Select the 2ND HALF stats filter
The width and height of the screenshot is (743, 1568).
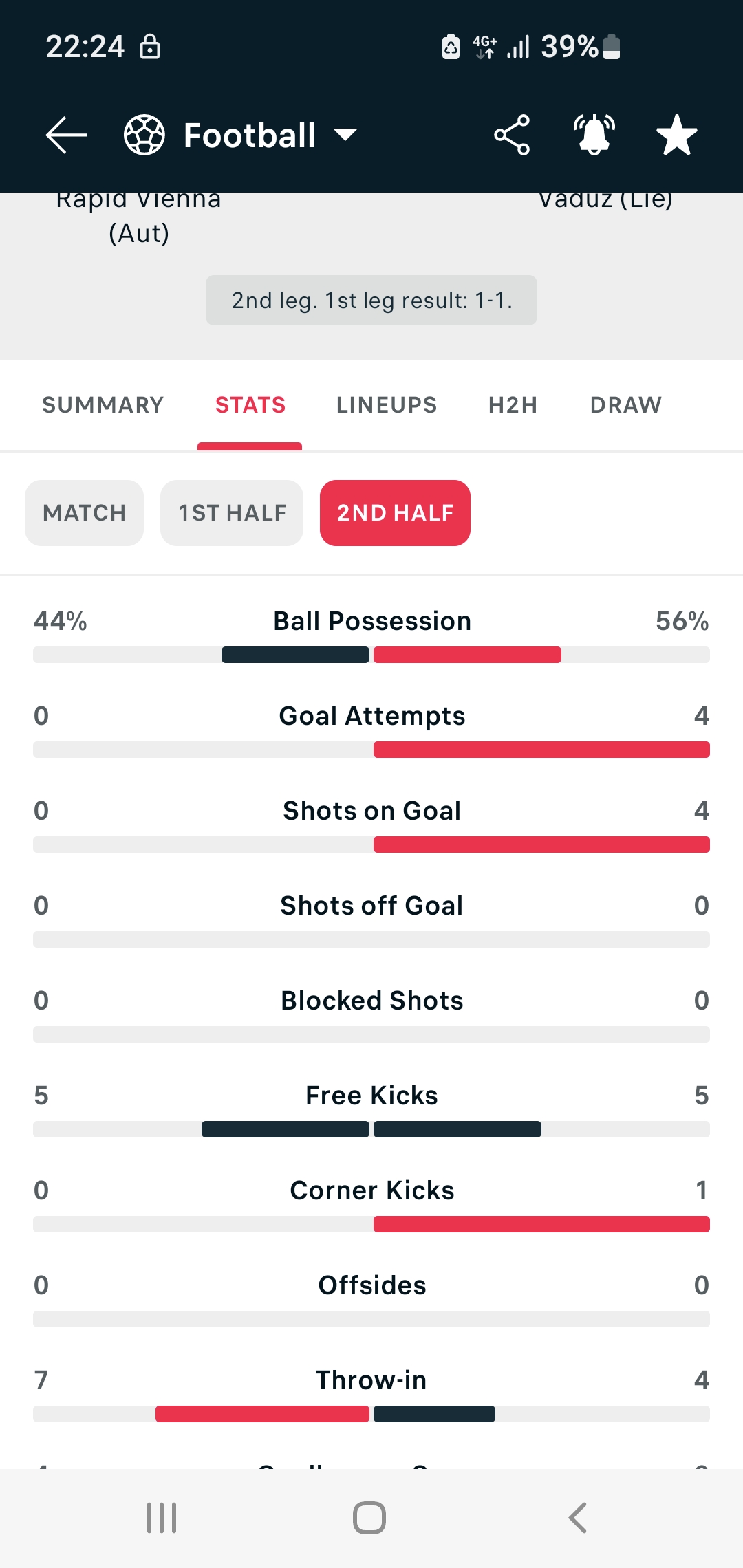(x=395, y=513)
